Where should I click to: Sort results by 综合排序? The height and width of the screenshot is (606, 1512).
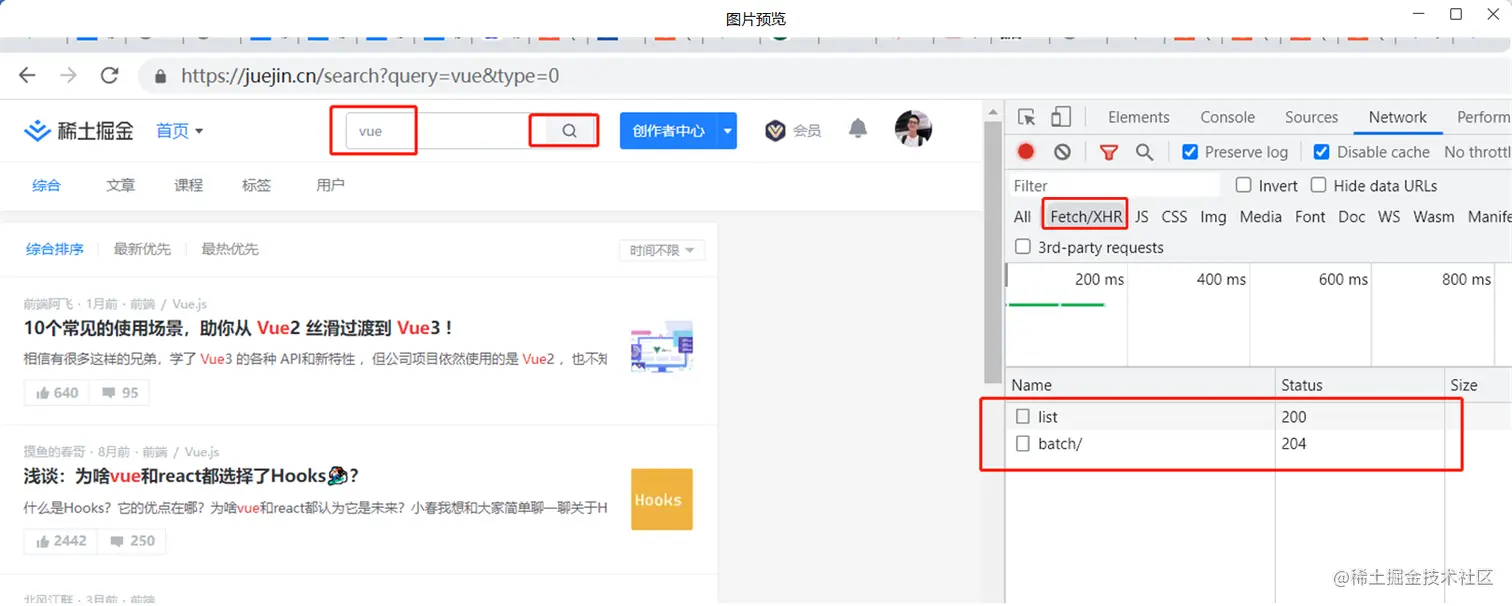click(55, 249)
